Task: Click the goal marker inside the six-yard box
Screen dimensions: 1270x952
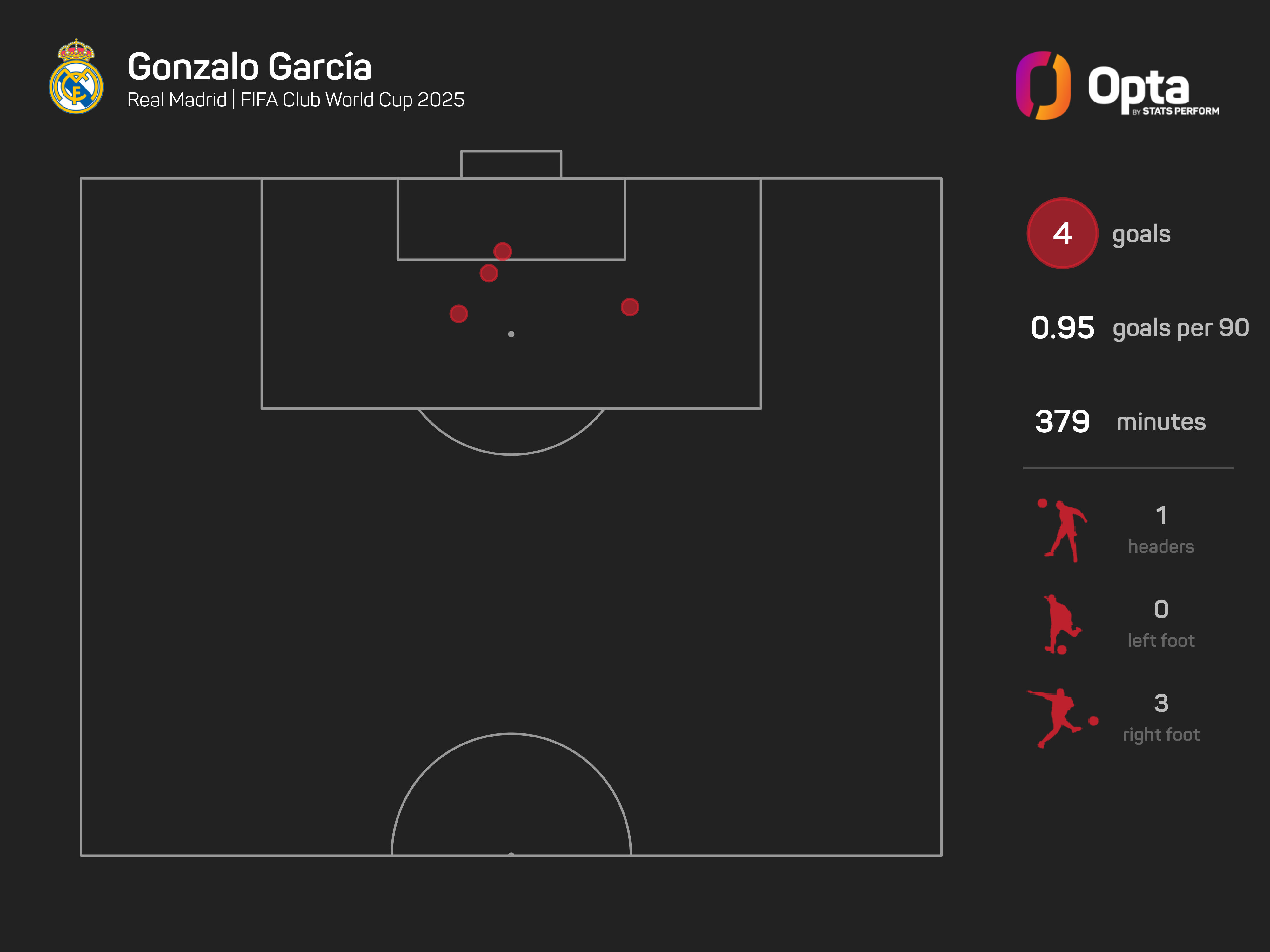Action: tap(502, 251)
